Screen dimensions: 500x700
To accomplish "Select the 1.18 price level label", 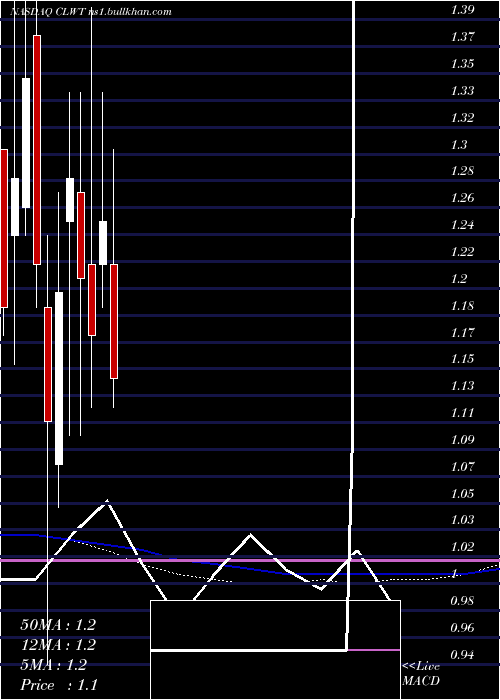I will click(462, 306).
